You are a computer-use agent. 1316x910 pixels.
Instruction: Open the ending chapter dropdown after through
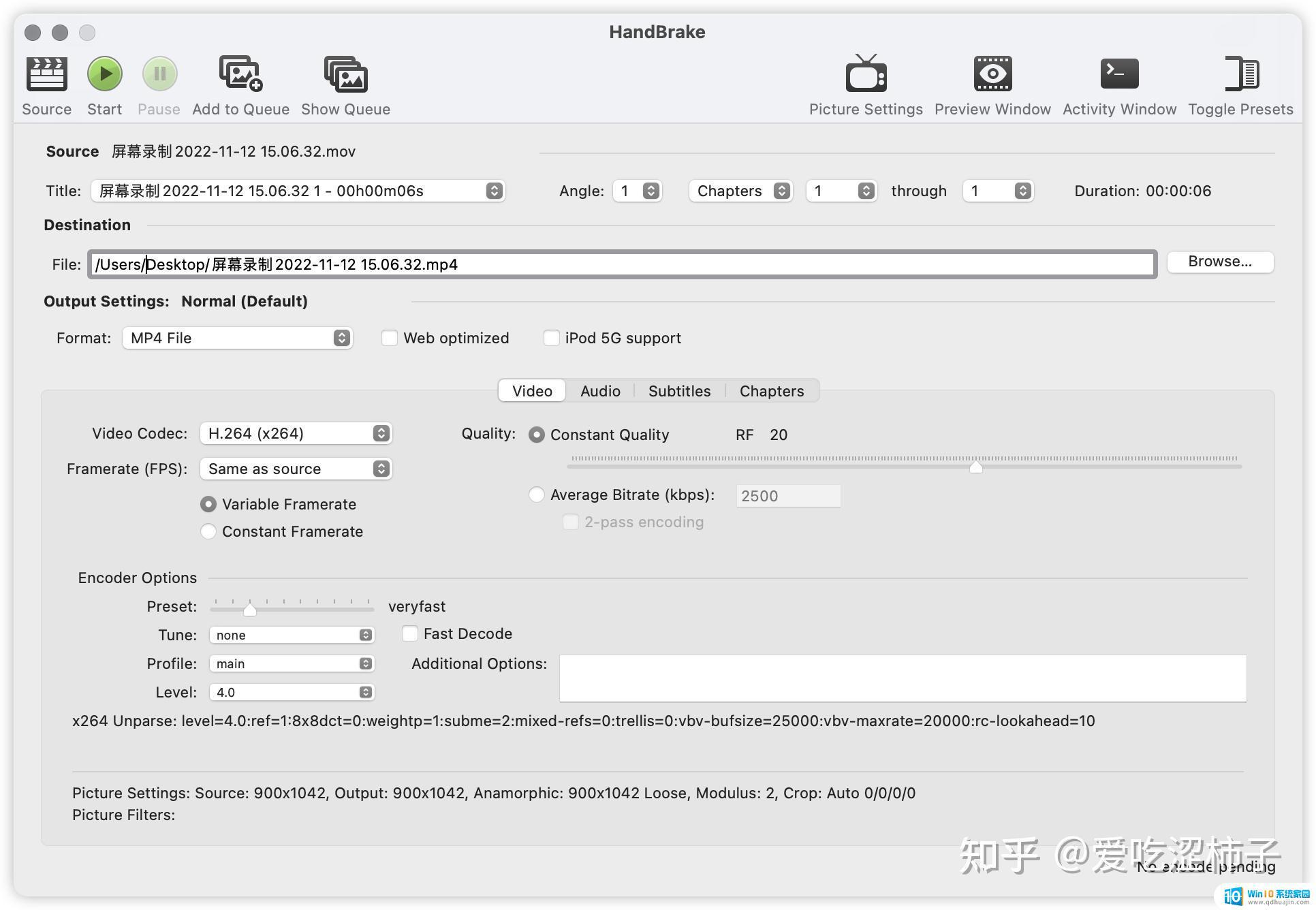point(998,191)
